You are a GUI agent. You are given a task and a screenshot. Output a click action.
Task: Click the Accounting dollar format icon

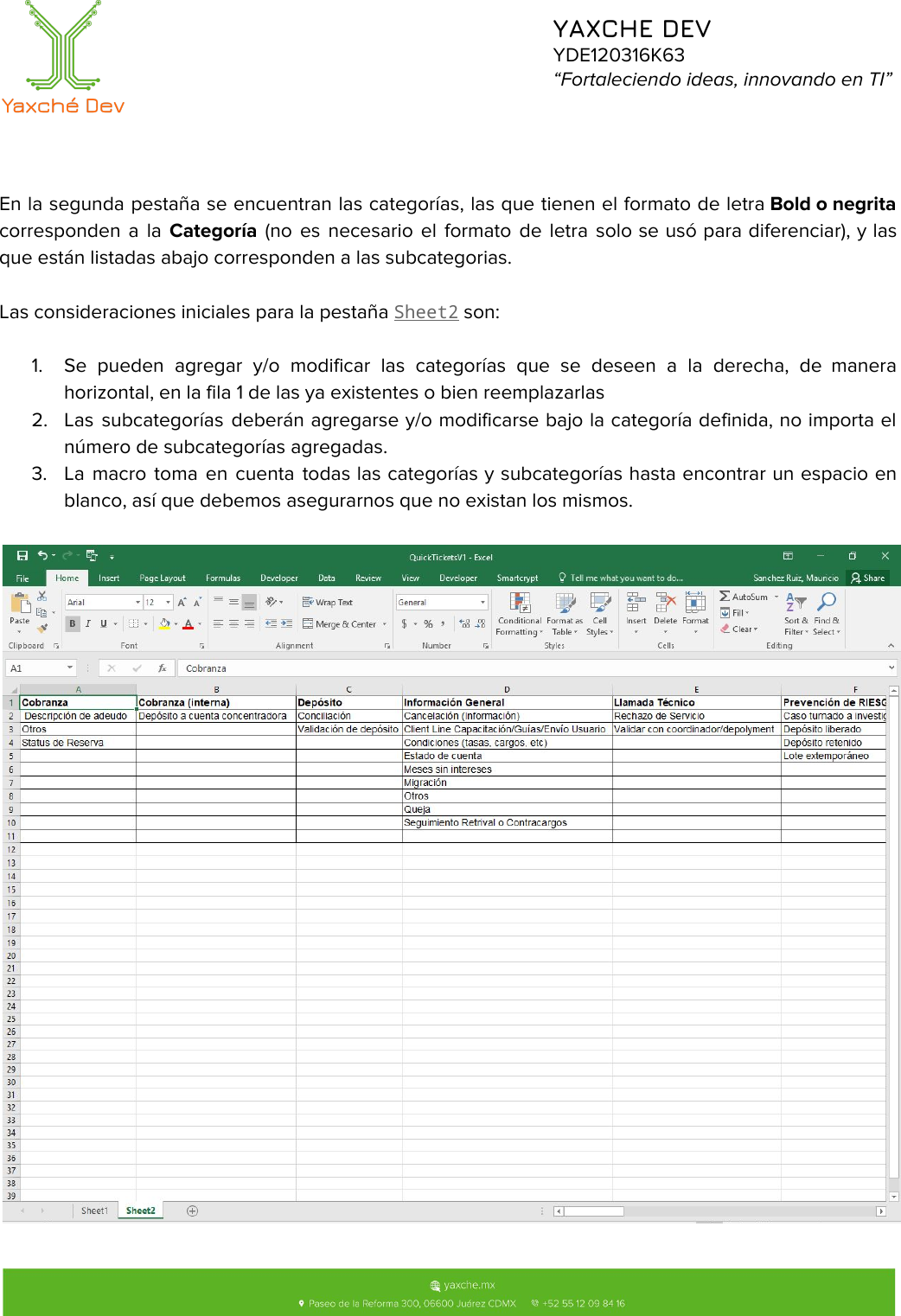pyautogui.click(x=404, y=623)
